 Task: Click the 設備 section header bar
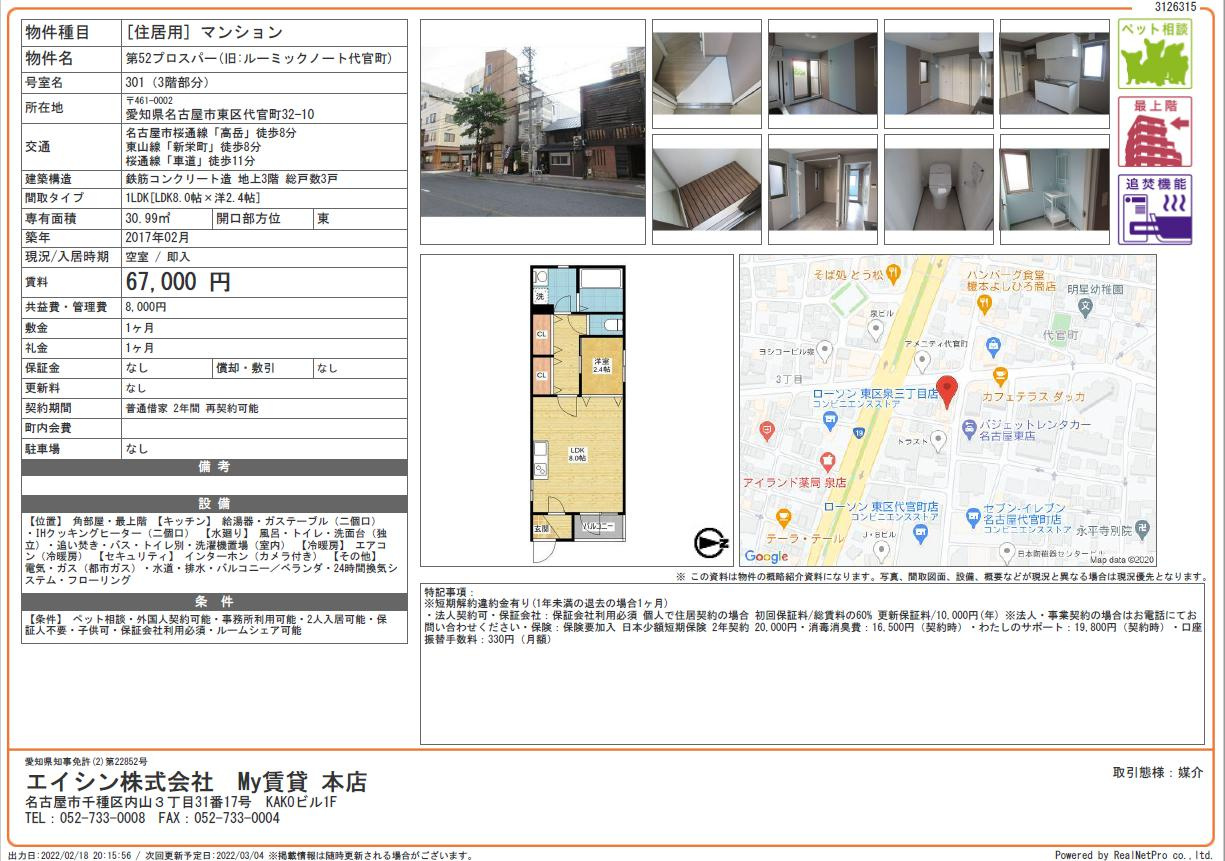[214, 503]
